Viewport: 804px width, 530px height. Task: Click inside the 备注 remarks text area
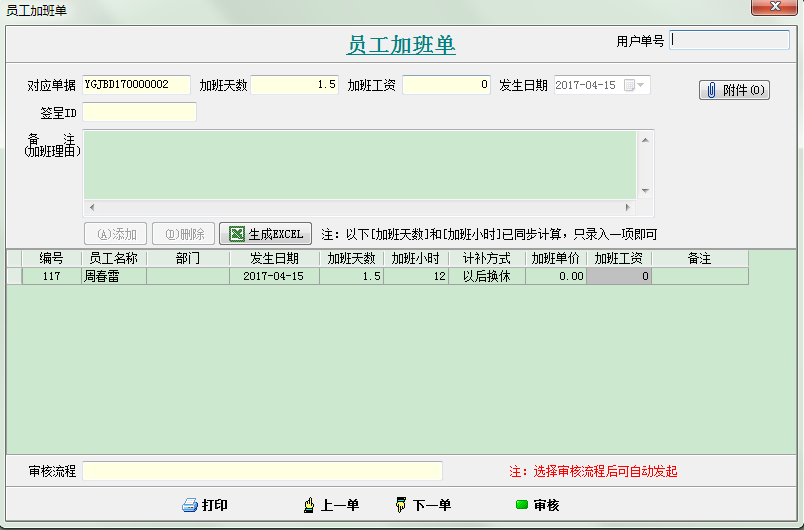point(358,165)
